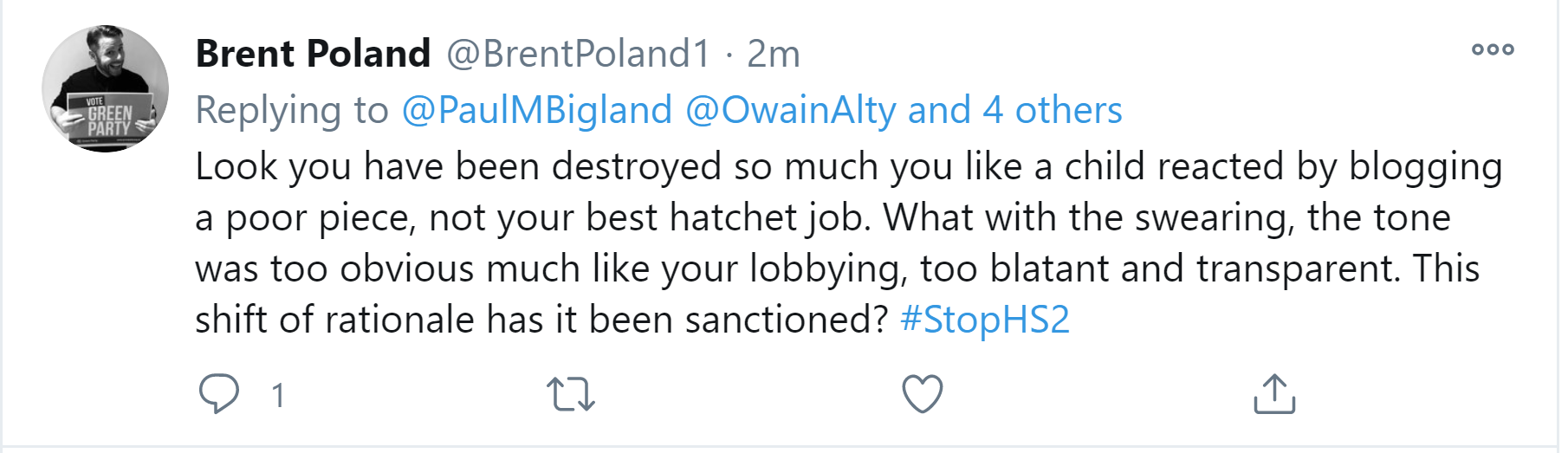Image resolution: width=1568 pixels, height=453 pixels.
Task: Open the 2m tweet timestamp
Action: (774, 54)
